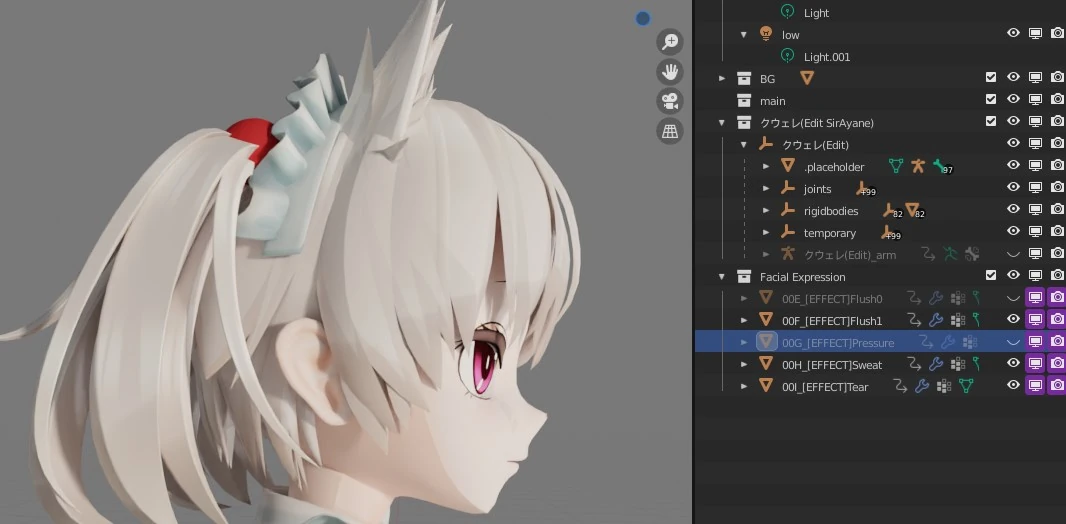Click rigidbodies mesh children icon labeled 82
Viewport: 1066px width, 524px height.
pyautogui.click(x=914, y=211)
